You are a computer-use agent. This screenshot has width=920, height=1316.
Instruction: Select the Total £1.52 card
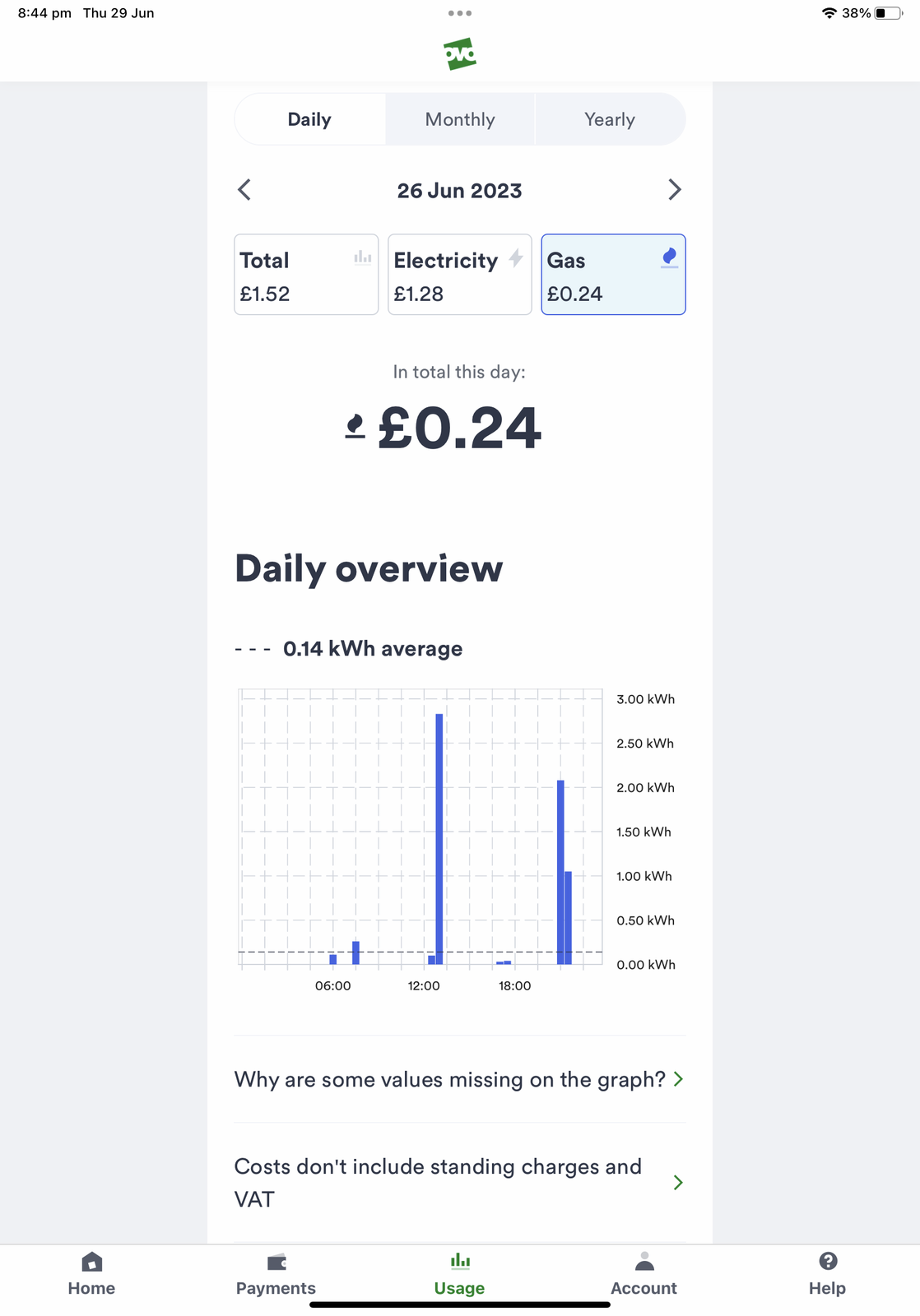[x=306, y=275]
